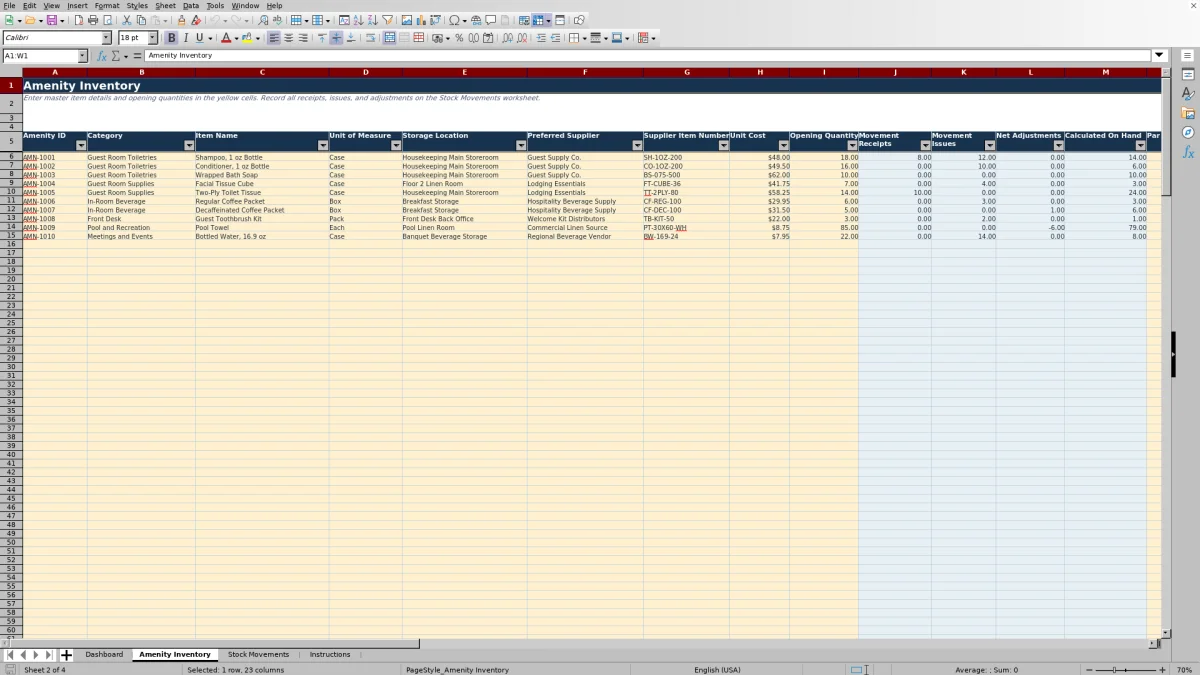Open the Styles sidebar panel

pyautogui.click(x=1188, y=94)
